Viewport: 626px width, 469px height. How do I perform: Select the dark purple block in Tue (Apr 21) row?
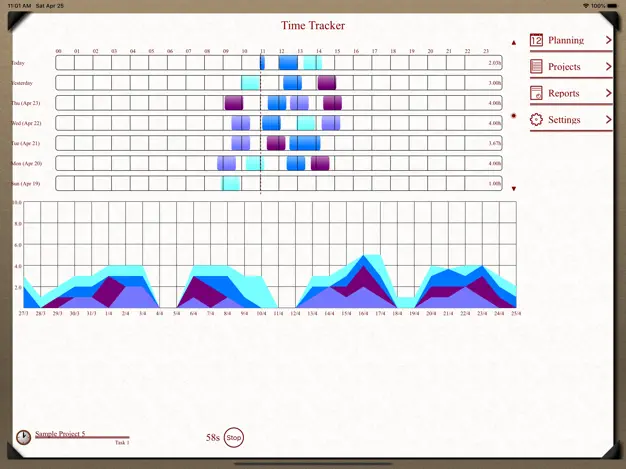[x=276, y=143]
